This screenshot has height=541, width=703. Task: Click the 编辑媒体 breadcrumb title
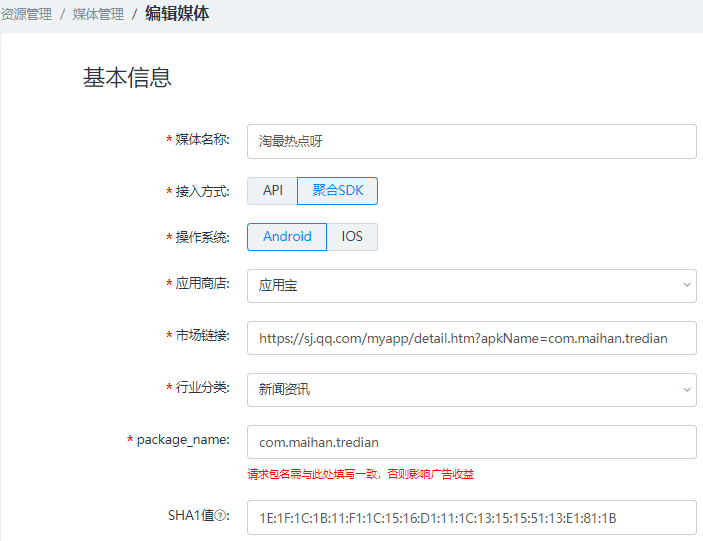pyautogui.click(x=177, y=14)
